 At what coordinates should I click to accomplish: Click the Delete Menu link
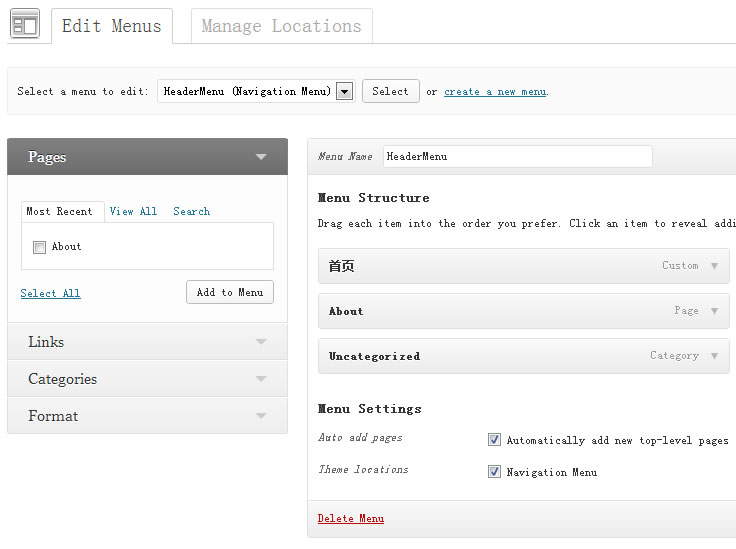click(351, 518)
